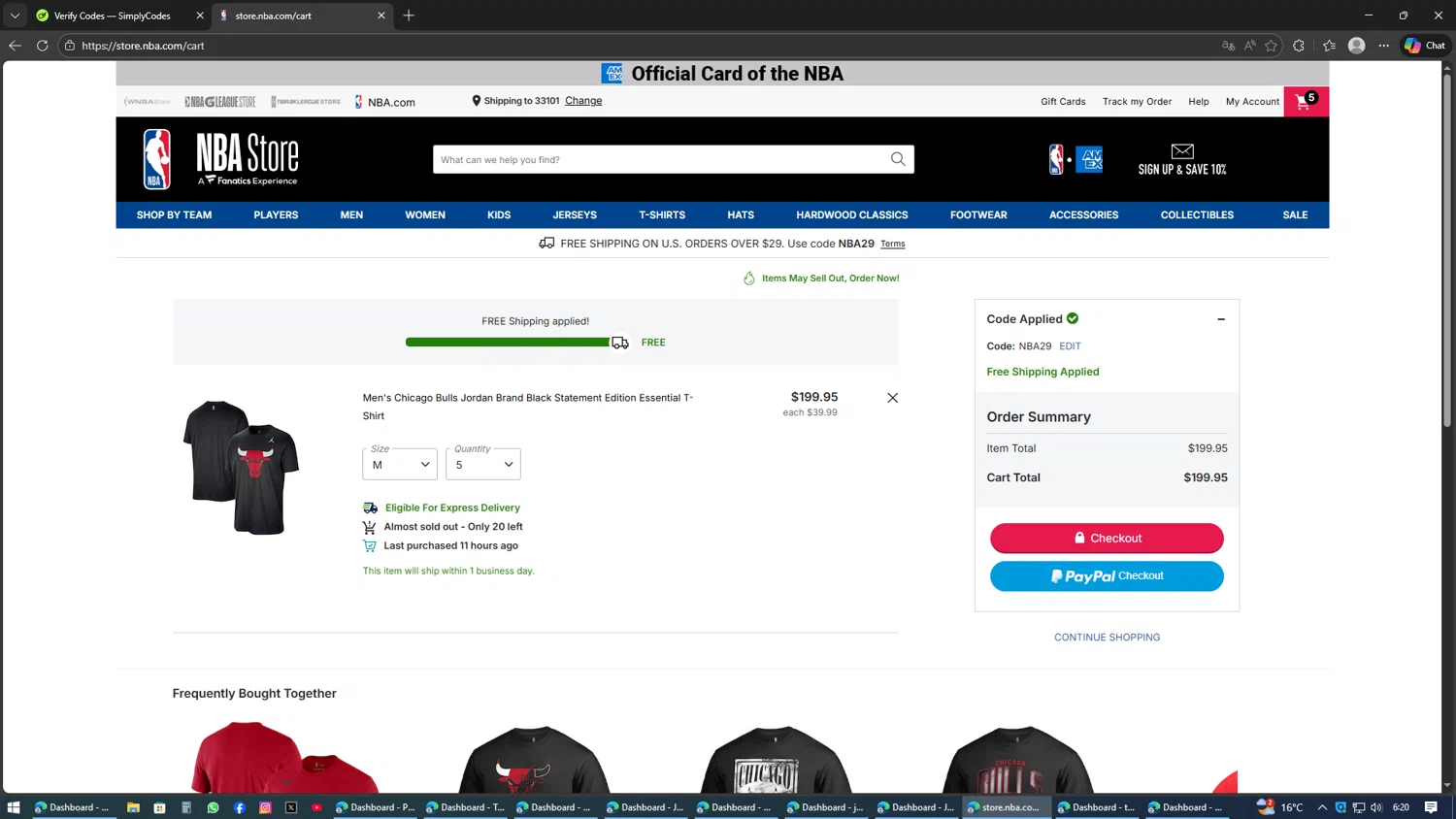Click the address bar URL
Screen dimensions: 1456x819
tap(143, 46)
